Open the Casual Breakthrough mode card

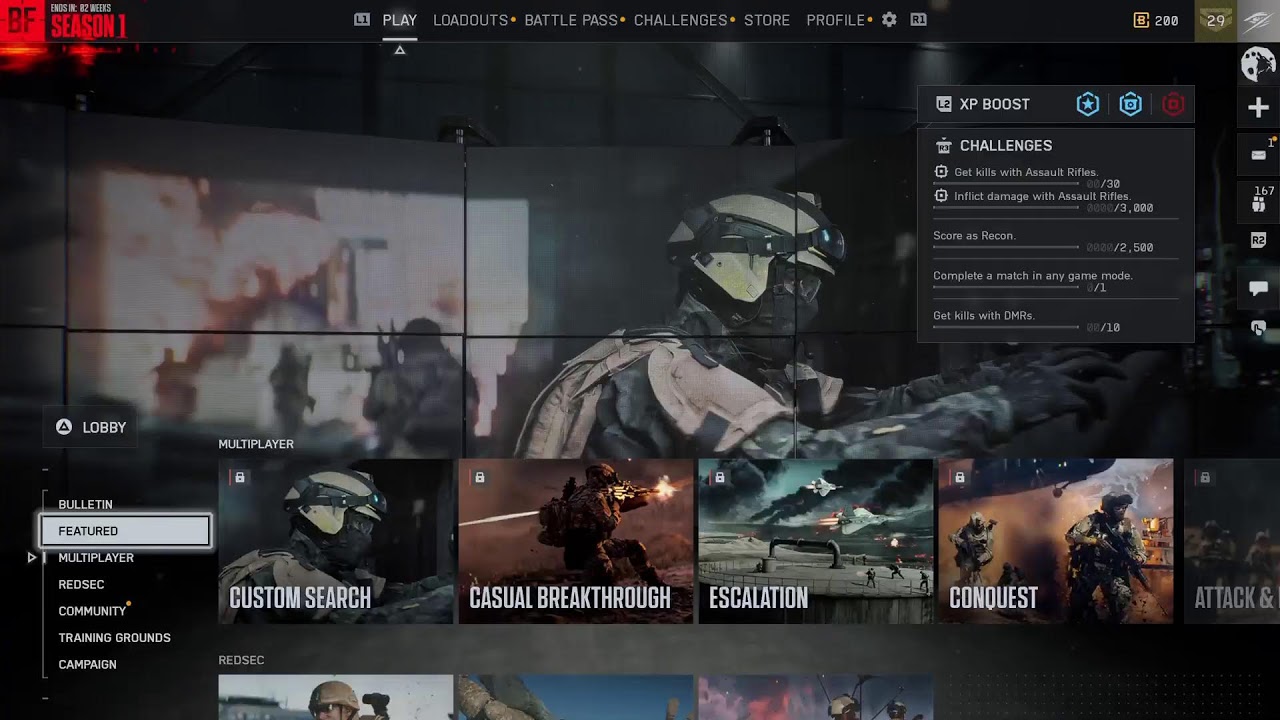tap(576, 541)
